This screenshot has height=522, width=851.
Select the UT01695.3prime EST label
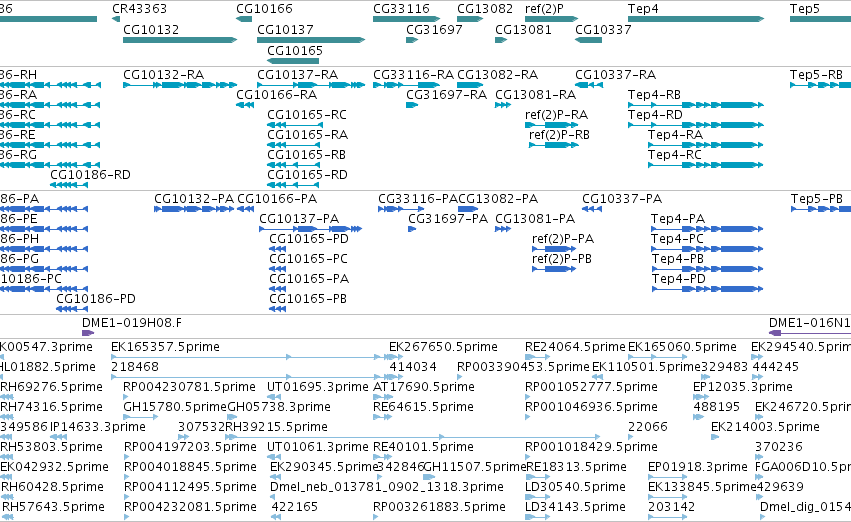(x=317, y=386)
